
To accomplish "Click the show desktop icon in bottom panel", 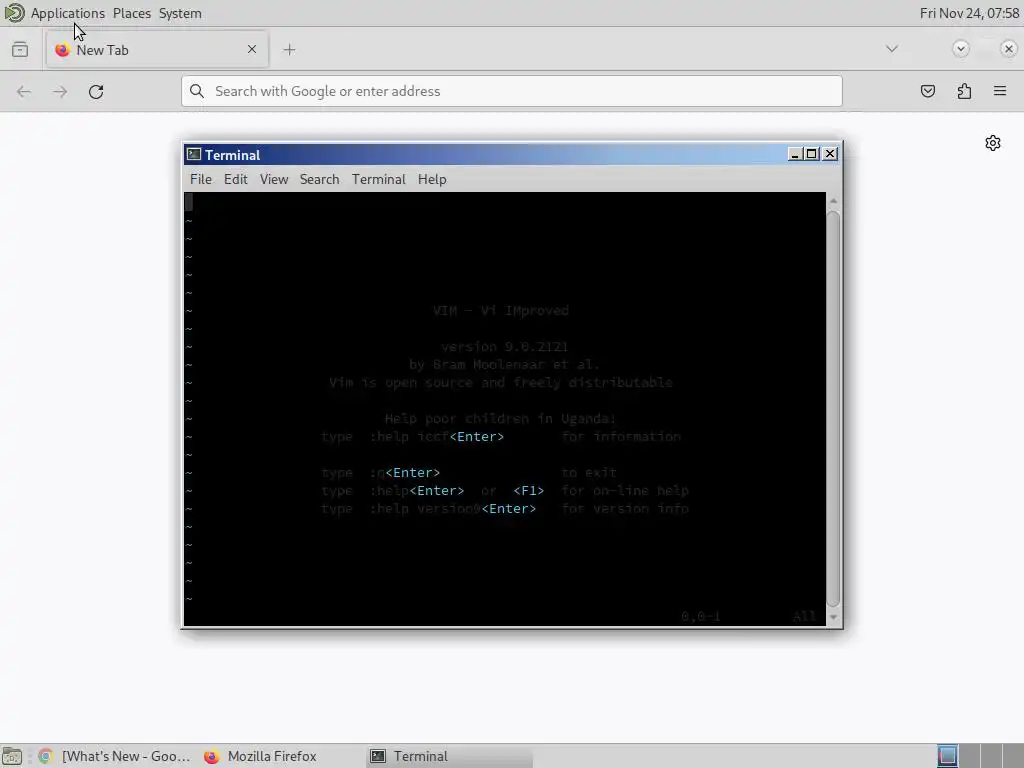I will point(12,756).
